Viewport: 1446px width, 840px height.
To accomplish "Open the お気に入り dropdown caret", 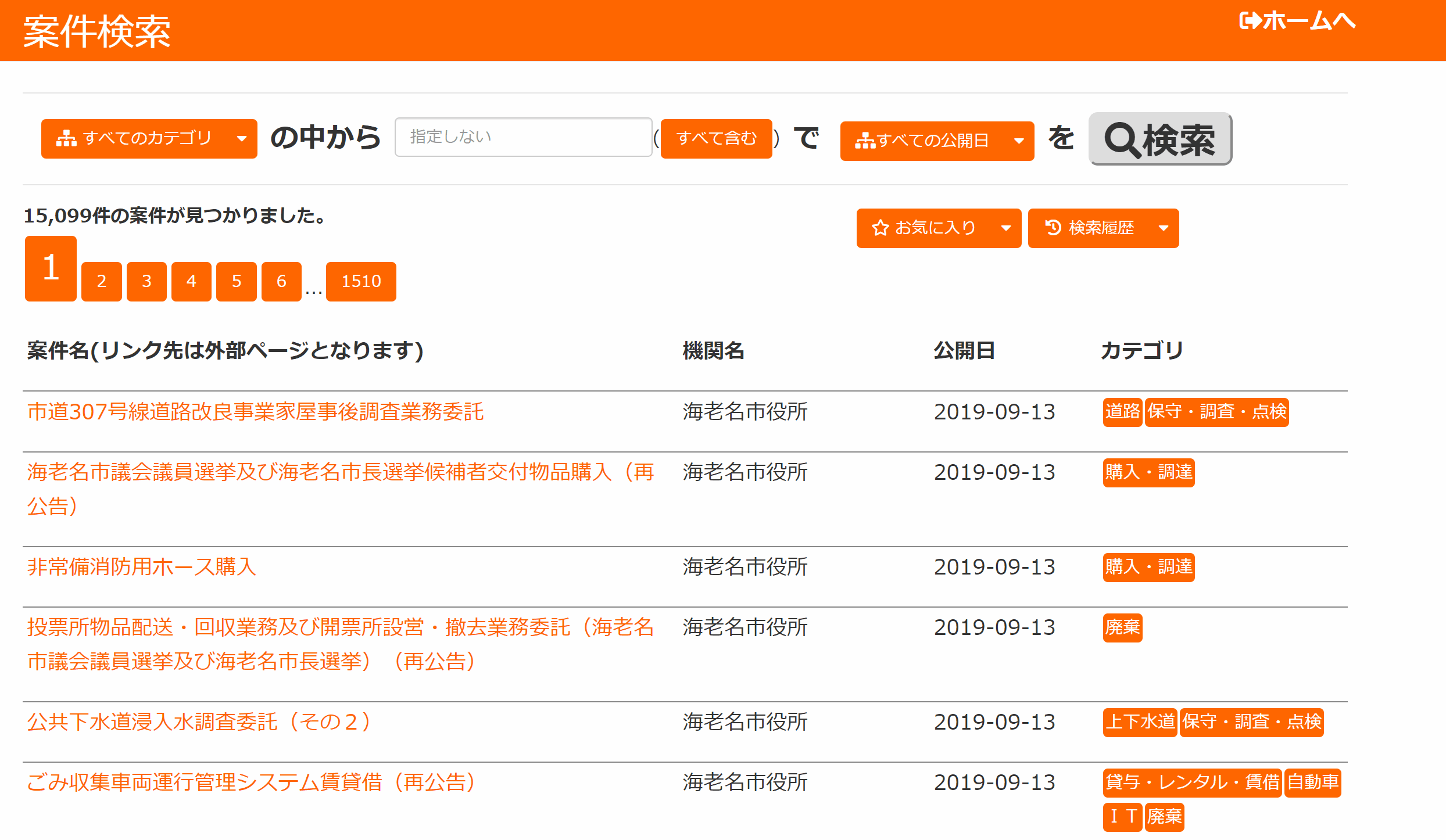I will (x=1006, y=228).
